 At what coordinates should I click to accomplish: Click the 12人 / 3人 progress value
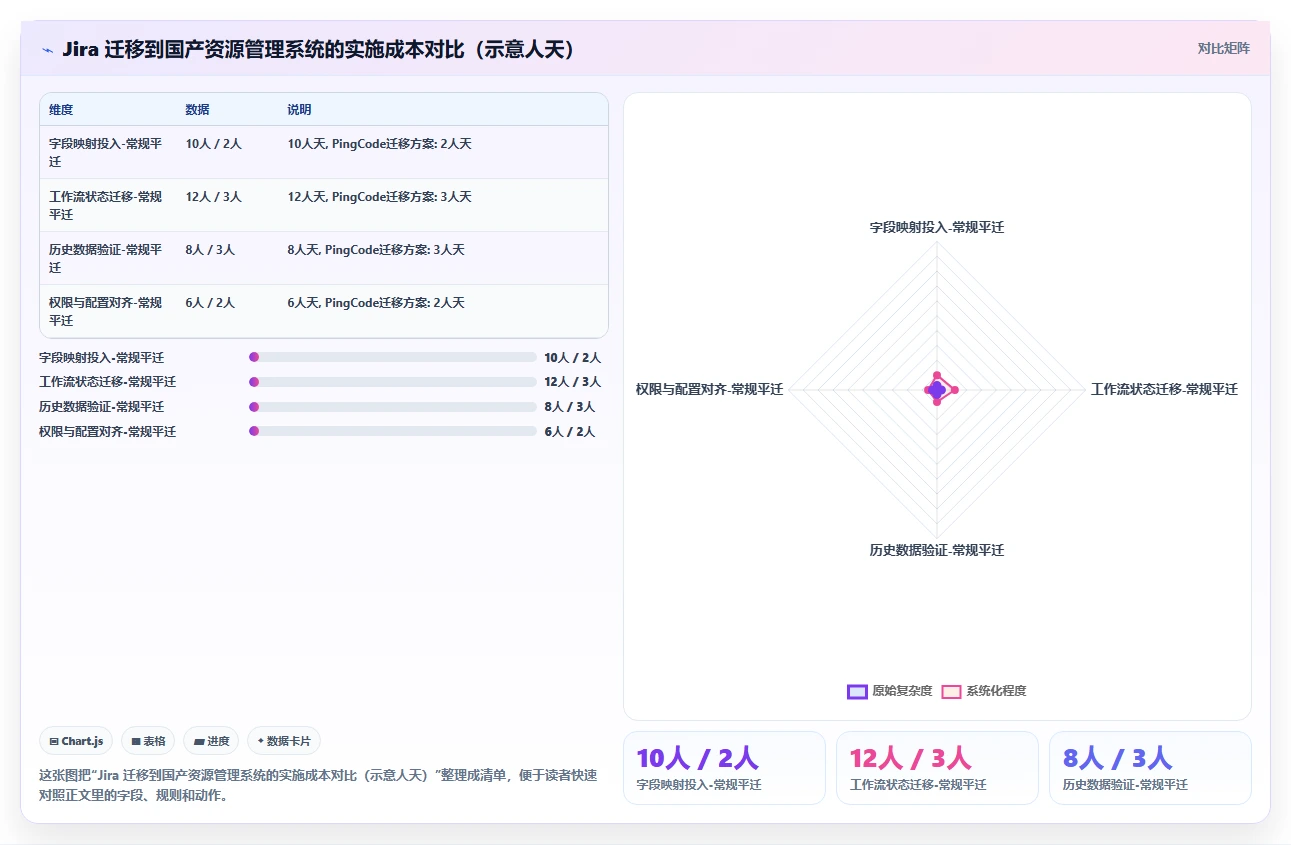[572, 382]
